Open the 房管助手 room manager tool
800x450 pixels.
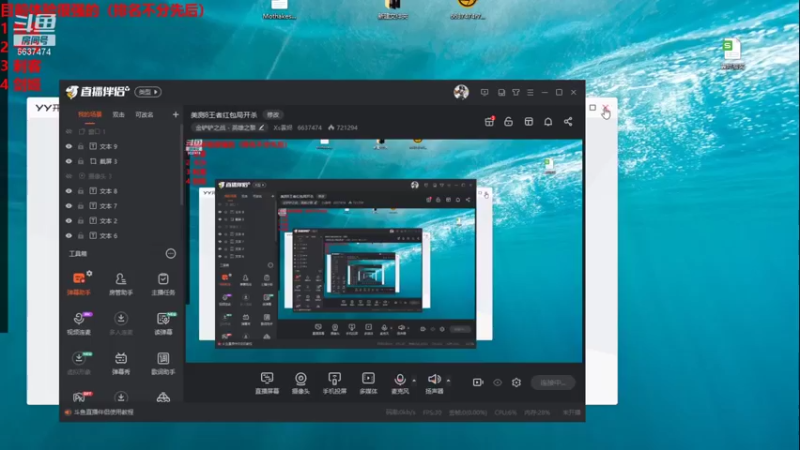coord(121,284)
